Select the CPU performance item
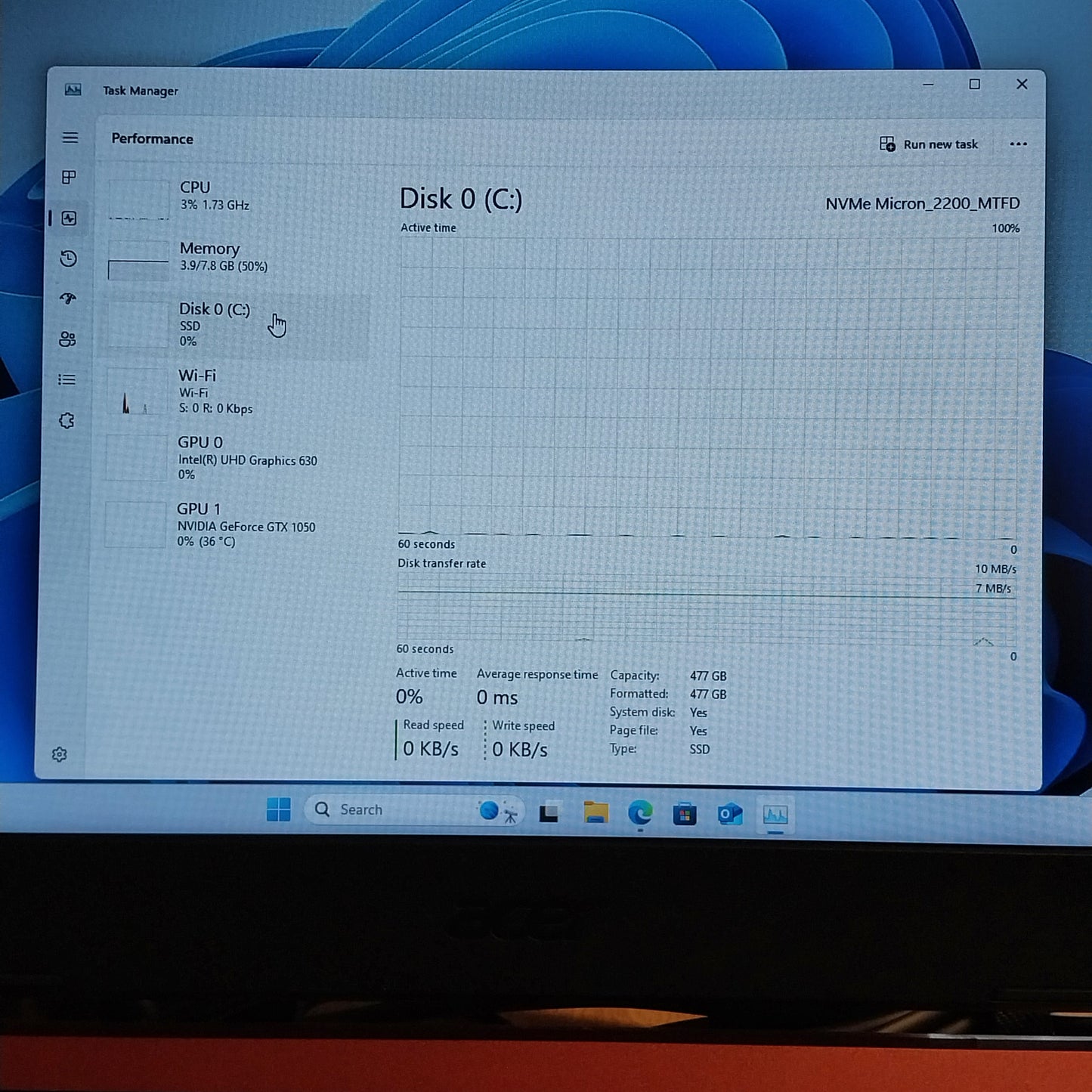Viewport: 1092px width, 1092px height. pyautogui.click(x=236, y=198)
